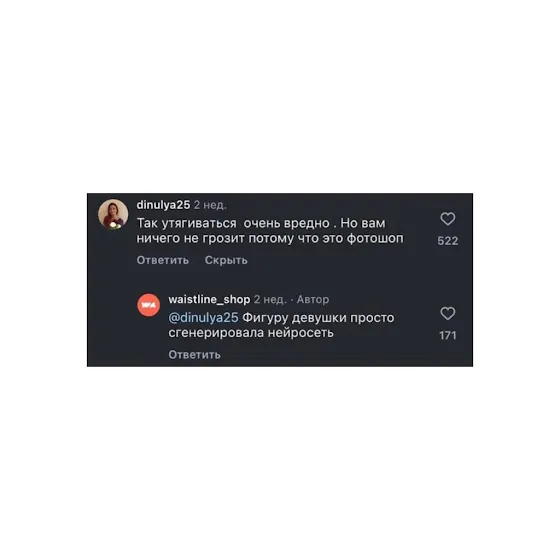Select the text 'сгенерировала нейросеть'
560x560 pixels.
(x=251, y=333)
